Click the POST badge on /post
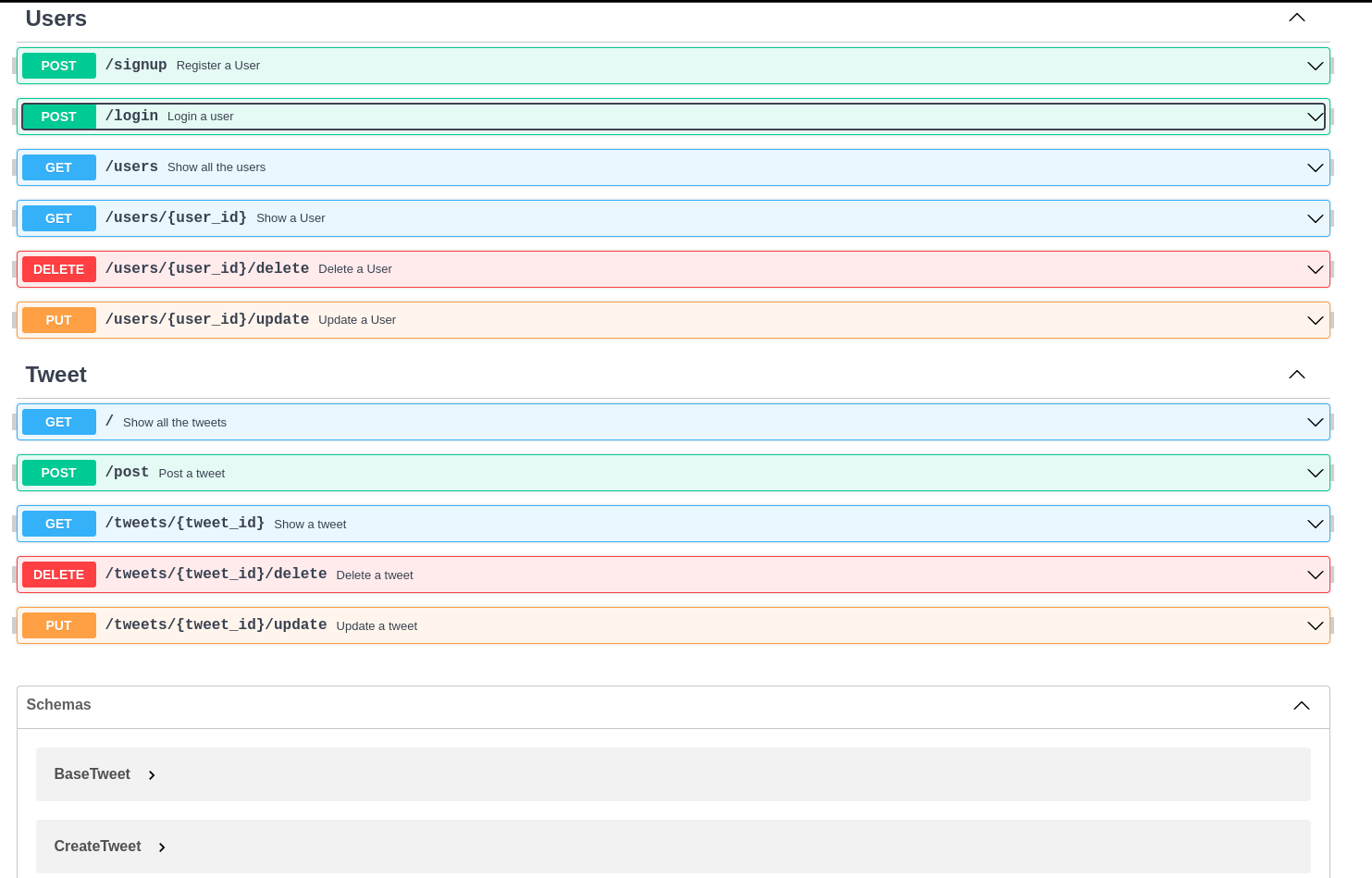The width and height of the screenshot is (1372, 878). (x=58, y=473)
